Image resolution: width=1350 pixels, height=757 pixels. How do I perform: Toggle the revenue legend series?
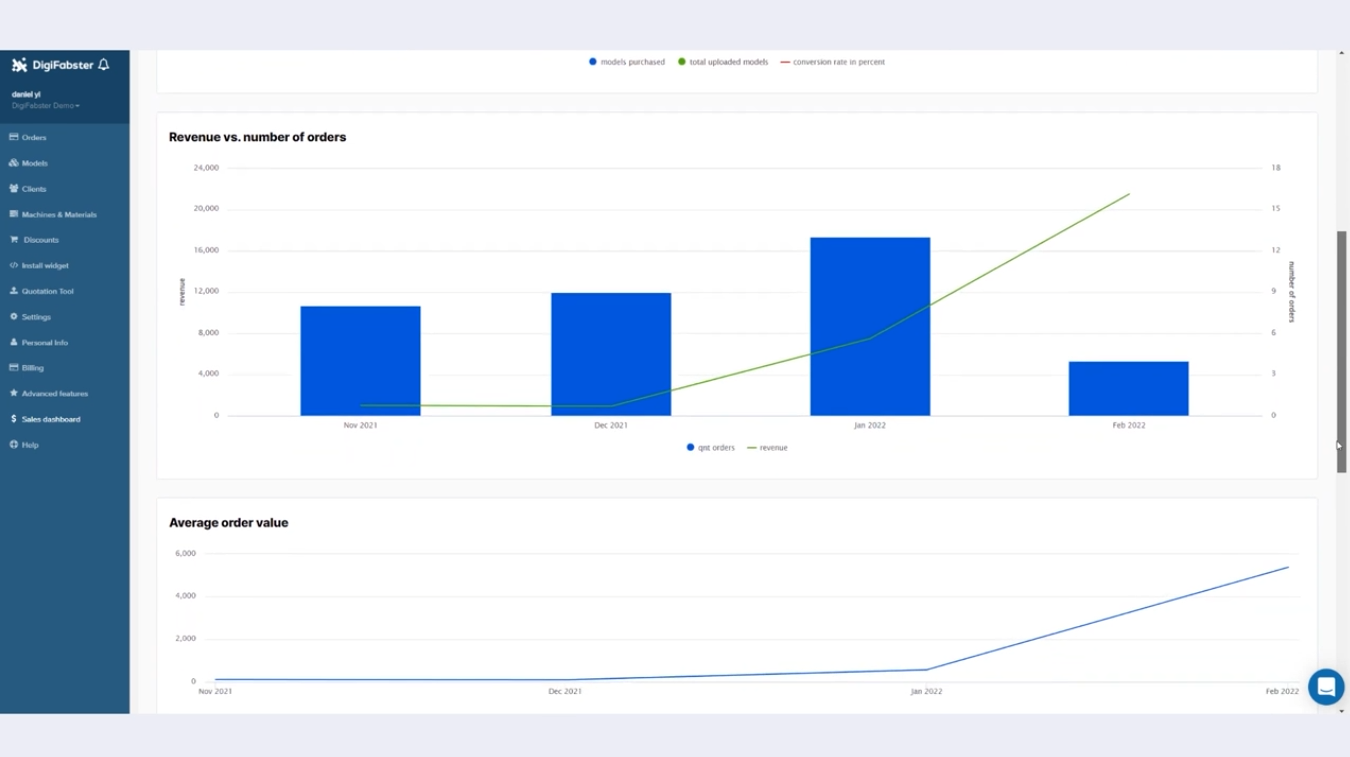tap(767, 448)
